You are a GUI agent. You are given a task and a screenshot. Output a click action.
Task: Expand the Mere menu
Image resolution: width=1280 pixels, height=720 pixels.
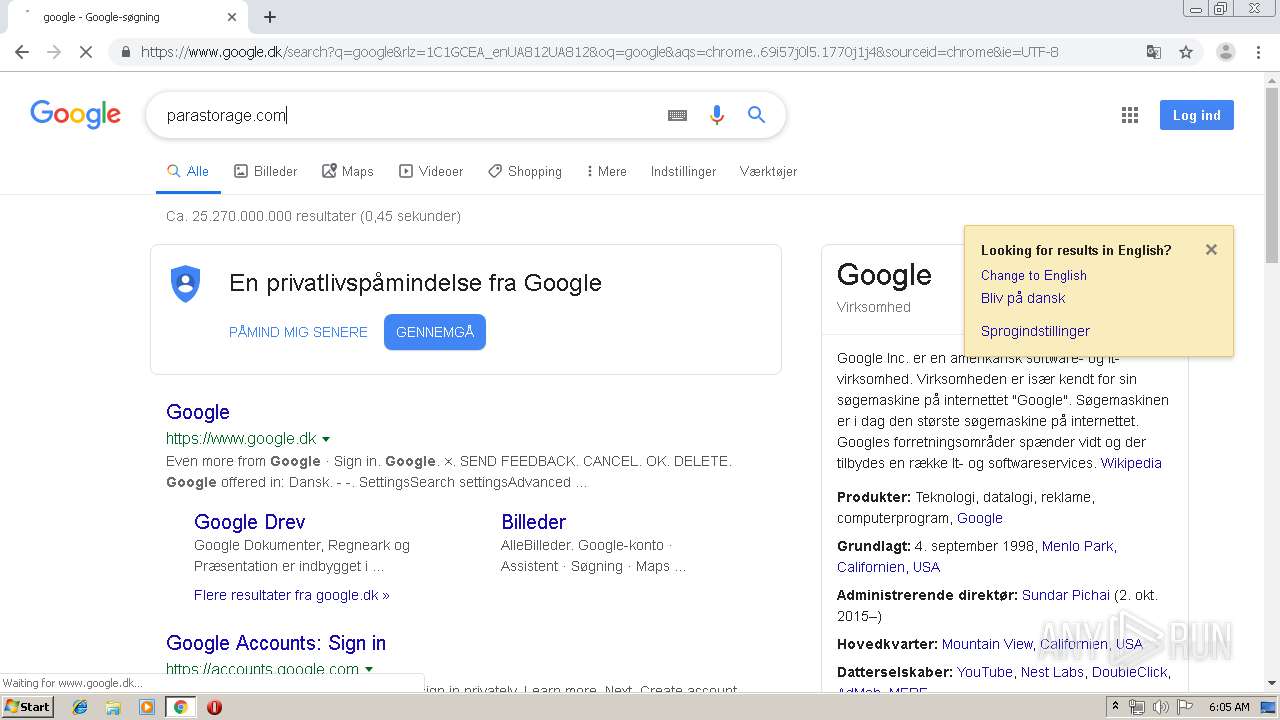(607, 171)
